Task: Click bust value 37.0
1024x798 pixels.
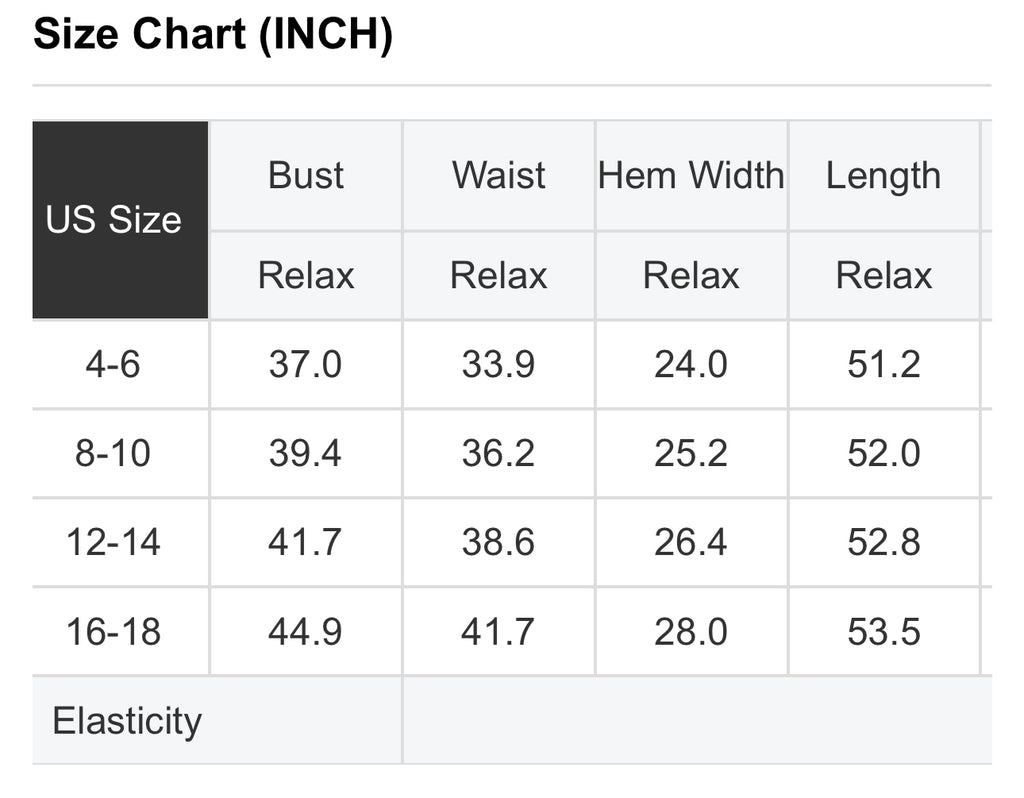Action: (305, 364)
